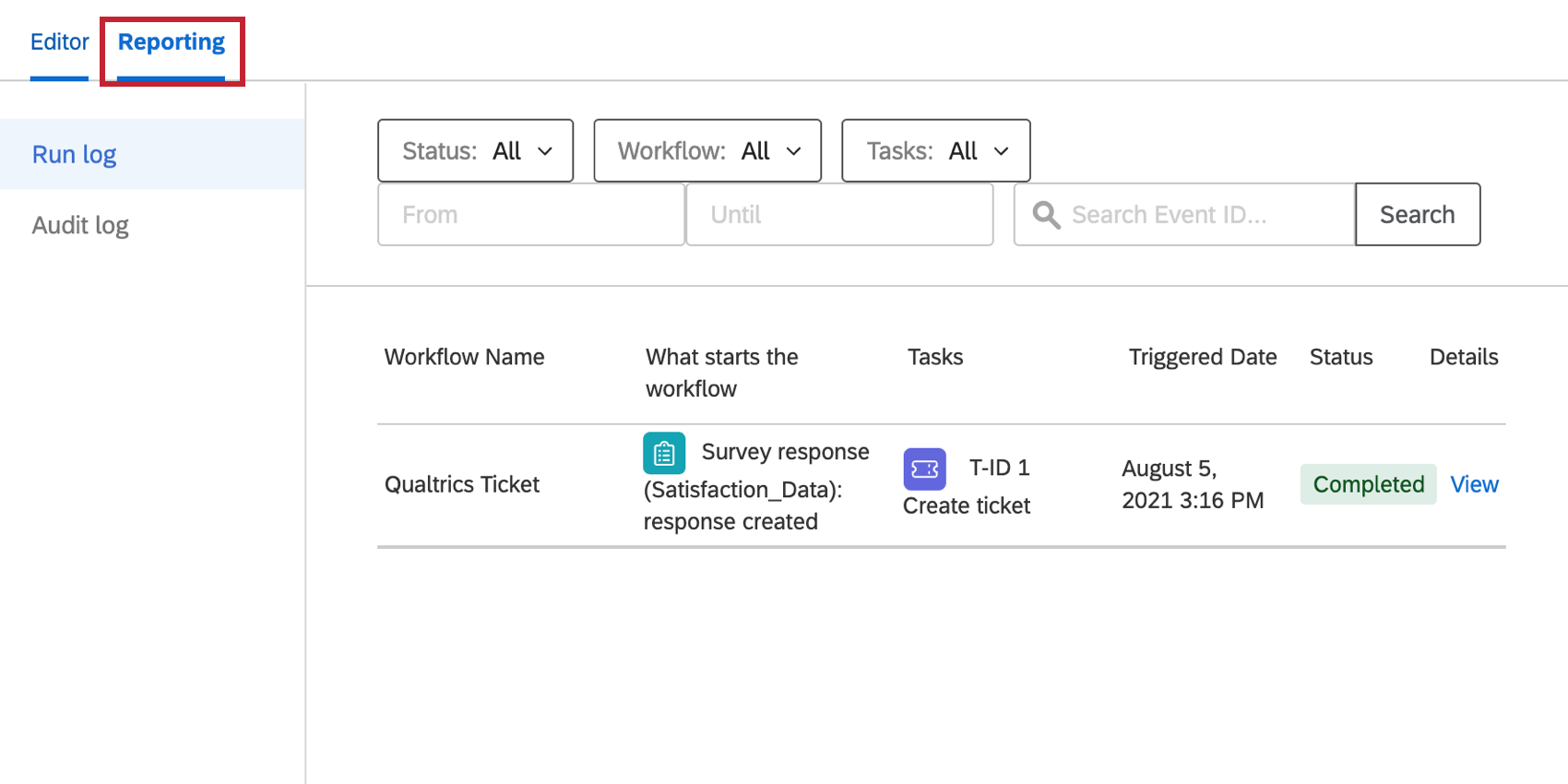Click the purple ticket task icon

click(924, 469)
